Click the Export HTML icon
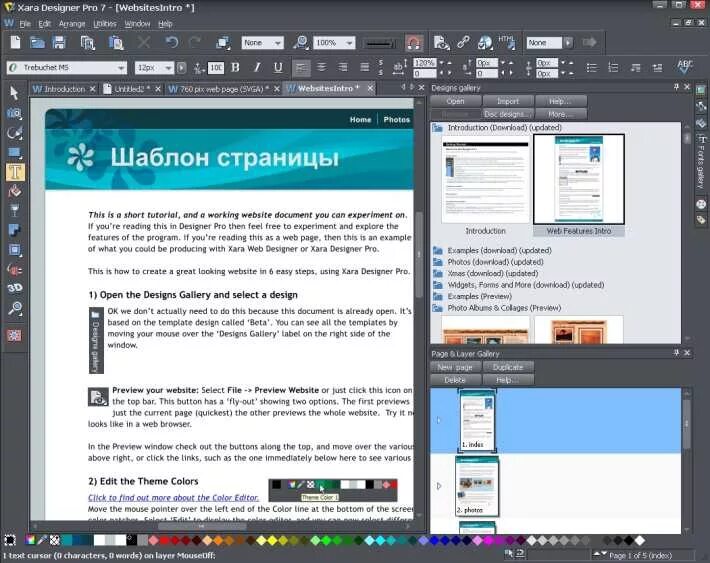The width and height of the screenshot is (710, 563). (507, 43)
